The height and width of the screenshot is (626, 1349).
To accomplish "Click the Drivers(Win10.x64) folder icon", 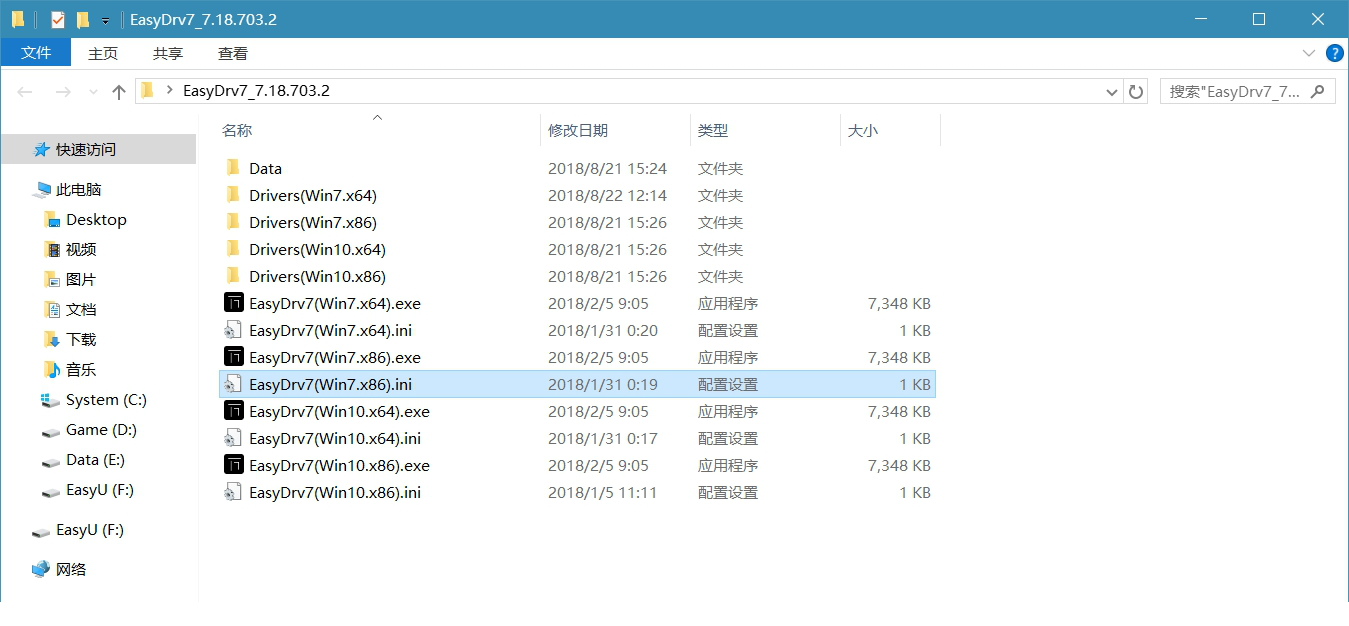I will pos(233,249).
